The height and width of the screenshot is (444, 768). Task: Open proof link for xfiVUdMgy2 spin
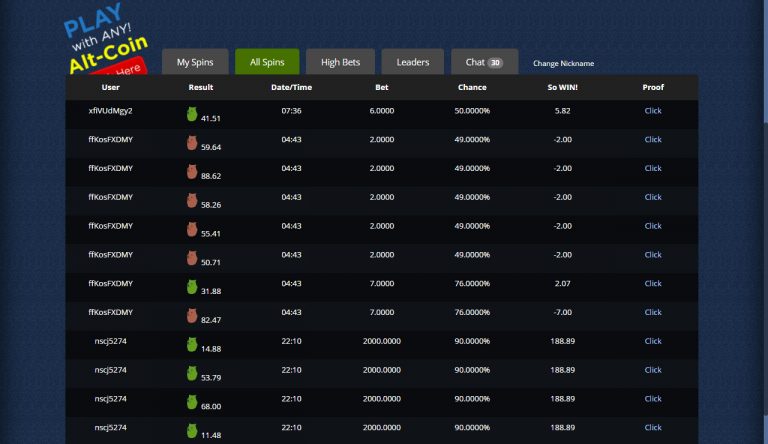click(653, 111)
